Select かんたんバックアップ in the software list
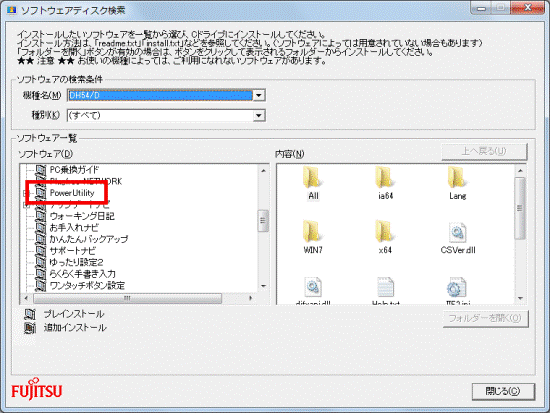The image size is (550, 413). [89, 239]
